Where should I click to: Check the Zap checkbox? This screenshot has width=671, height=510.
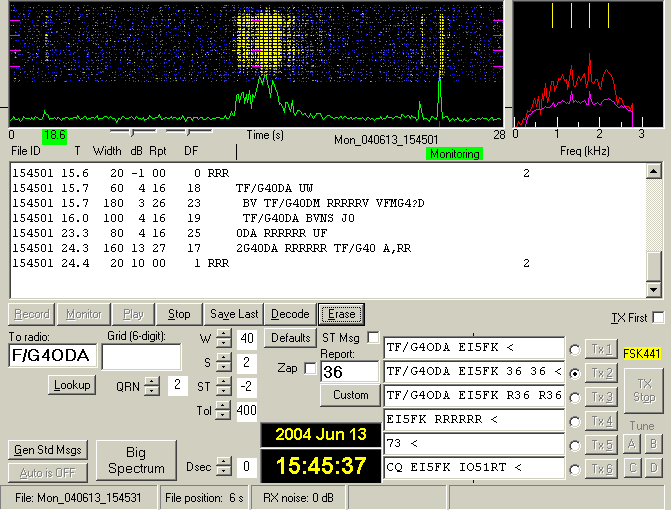pyautogui.click(x=310, y=368)
